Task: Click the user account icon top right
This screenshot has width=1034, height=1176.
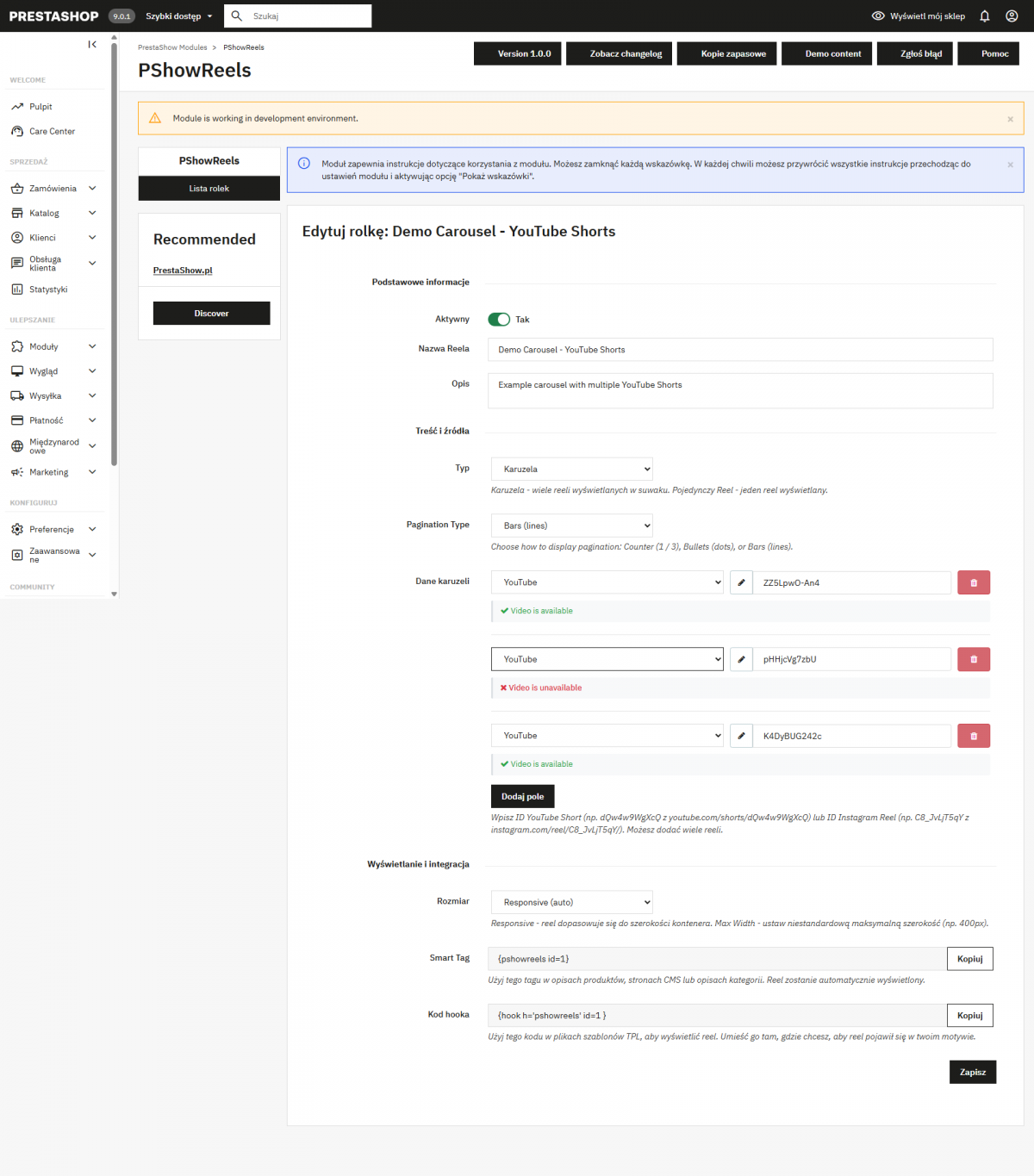Action: (1012, 16)
